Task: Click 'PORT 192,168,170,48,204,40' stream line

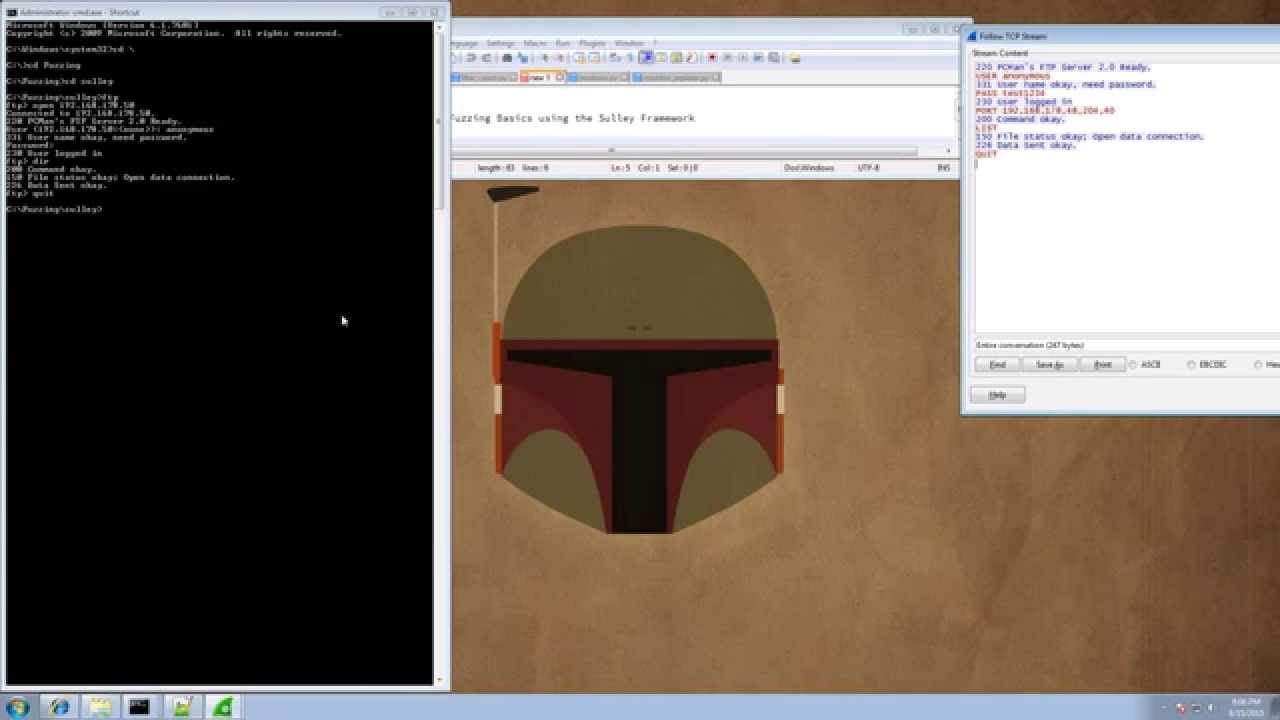Action: point(1045,110)
